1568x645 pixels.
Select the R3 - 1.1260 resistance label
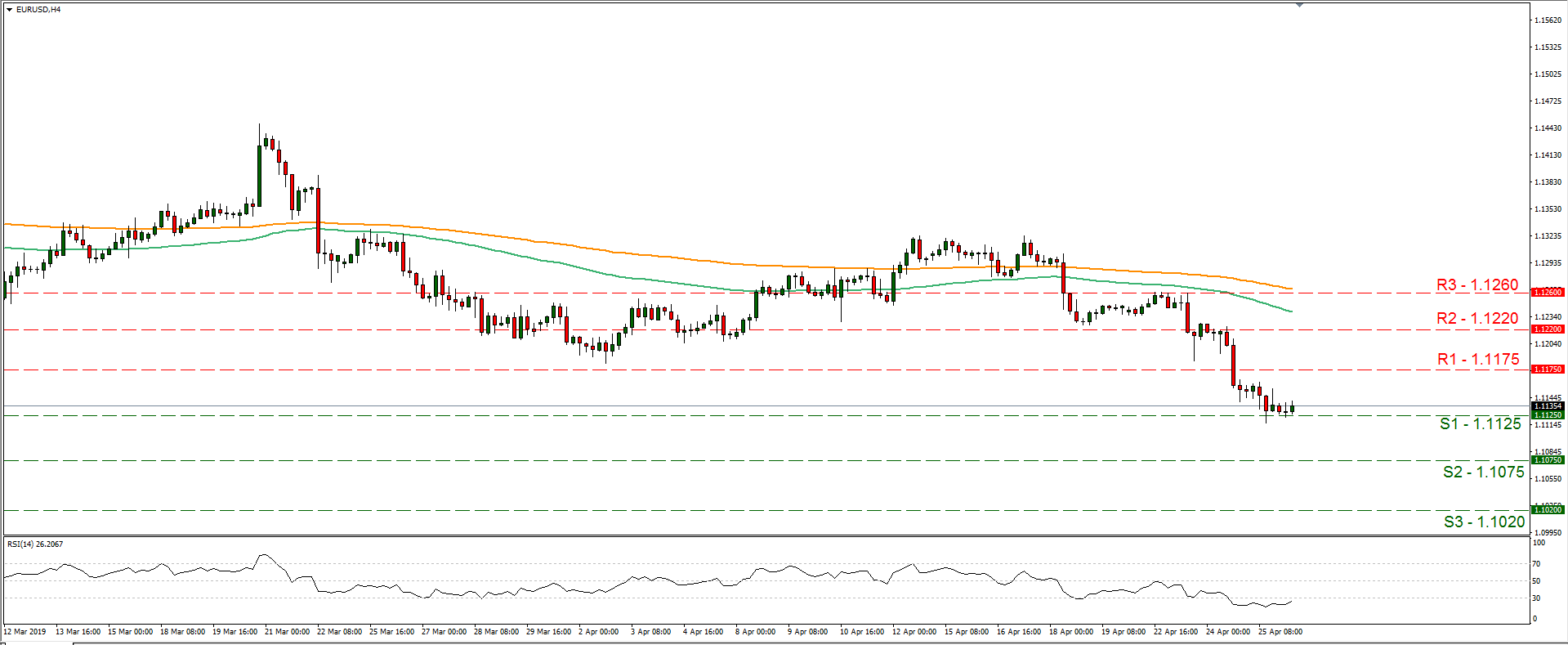1477,285
